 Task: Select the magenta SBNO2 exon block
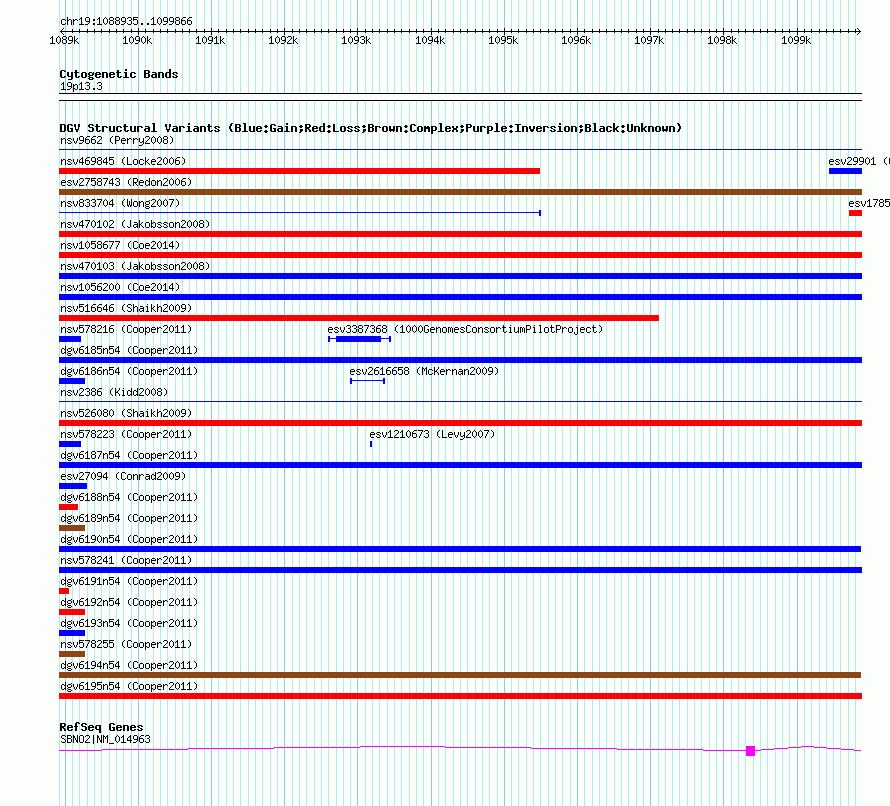750,751
